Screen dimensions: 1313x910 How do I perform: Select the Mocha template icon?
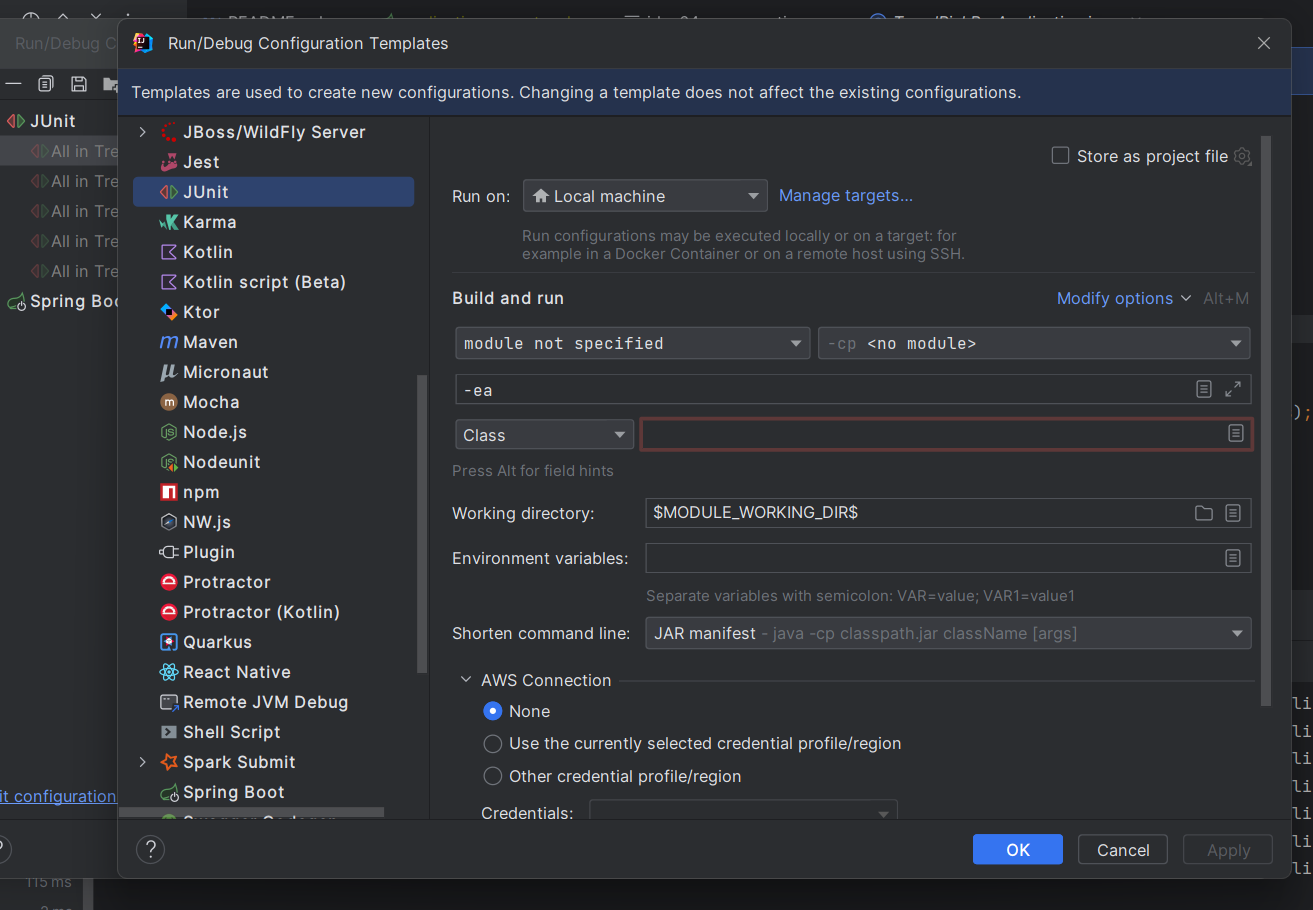click(x=168, y=402)
